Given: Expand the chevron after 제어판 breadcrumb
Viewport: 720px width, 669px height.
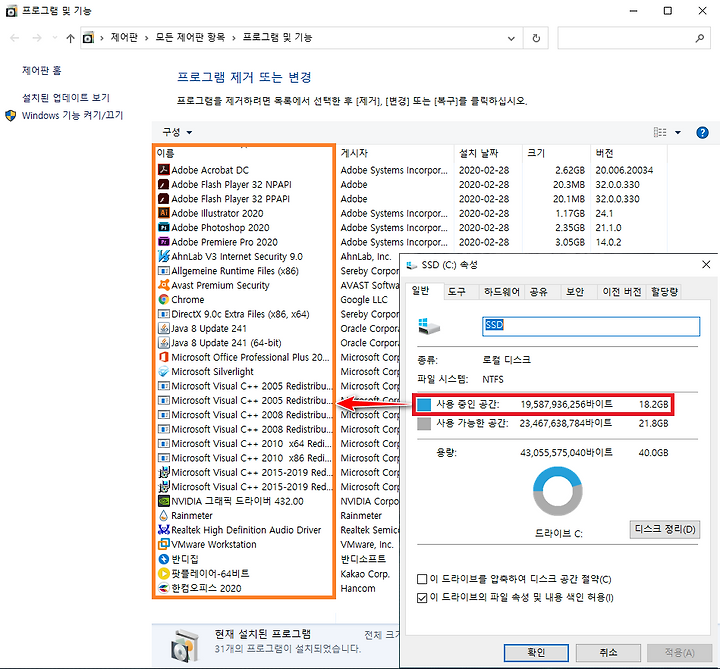Looking at the screenshot, I should (146, 38).
